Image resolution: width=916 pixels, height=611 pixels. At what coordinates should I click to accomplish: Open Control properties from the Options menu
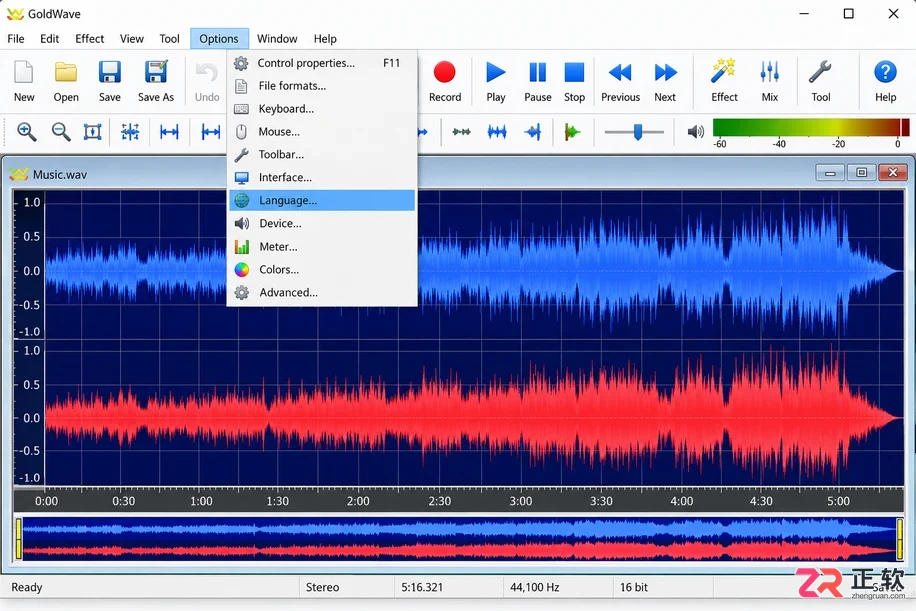322,63
